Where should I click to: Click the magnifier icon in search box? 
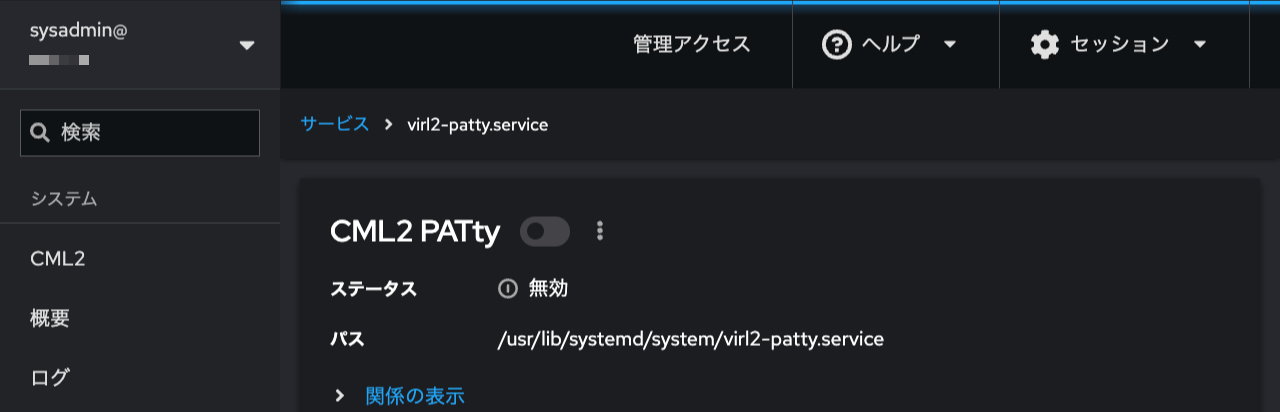40,133
